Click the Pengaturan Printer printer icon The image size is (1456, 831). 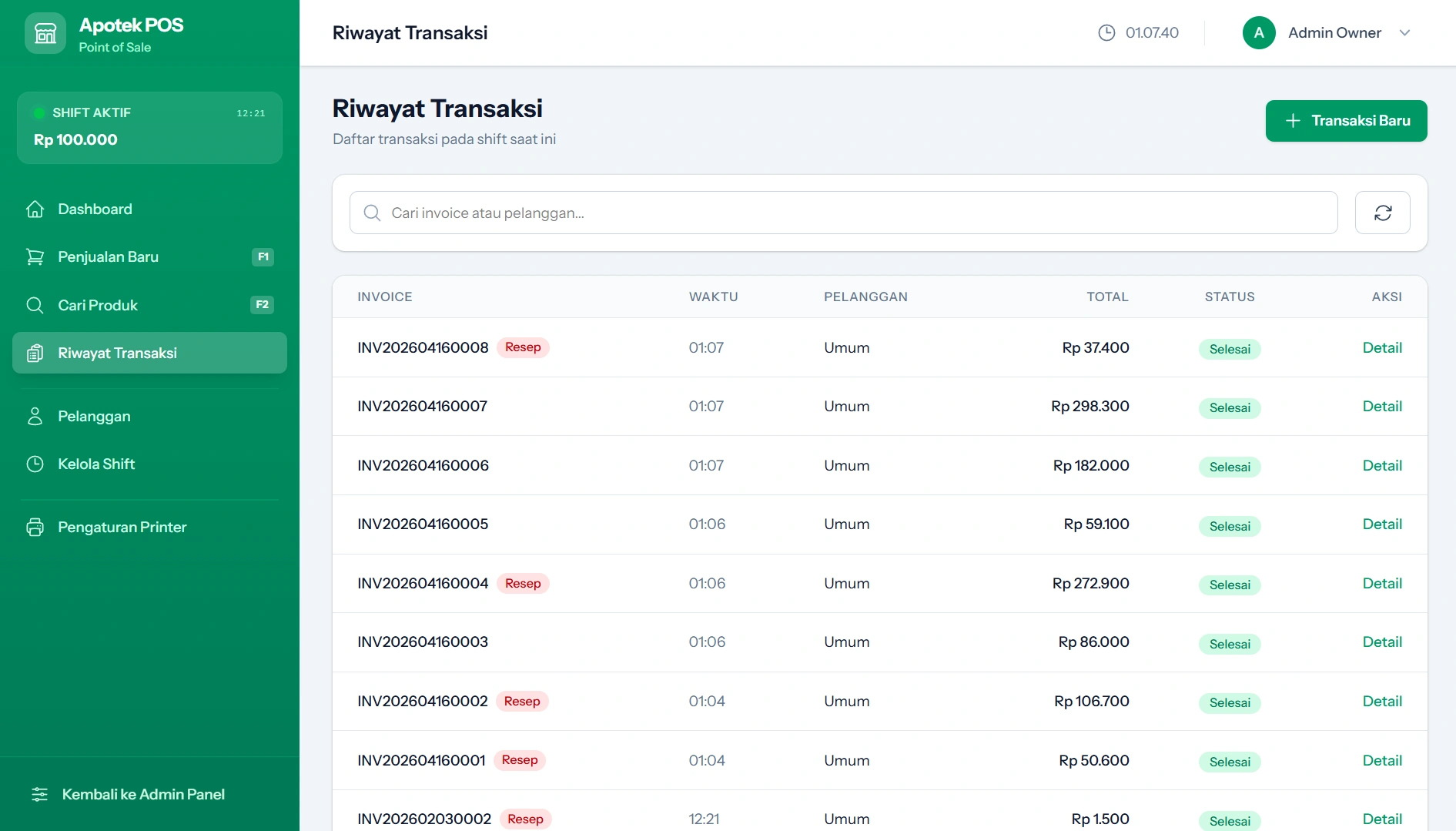point(35,528)
